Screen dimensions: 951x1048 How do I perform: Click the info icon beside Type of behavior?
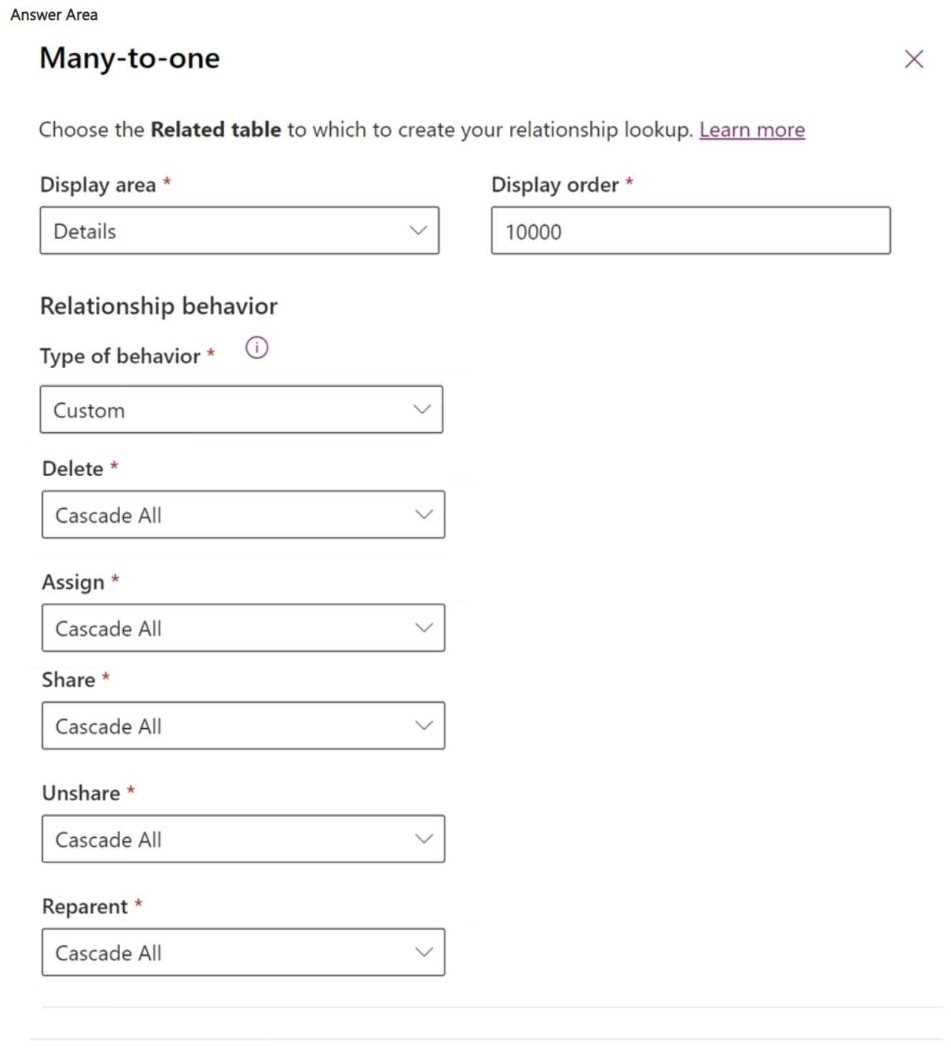click(x=257, y=348)
